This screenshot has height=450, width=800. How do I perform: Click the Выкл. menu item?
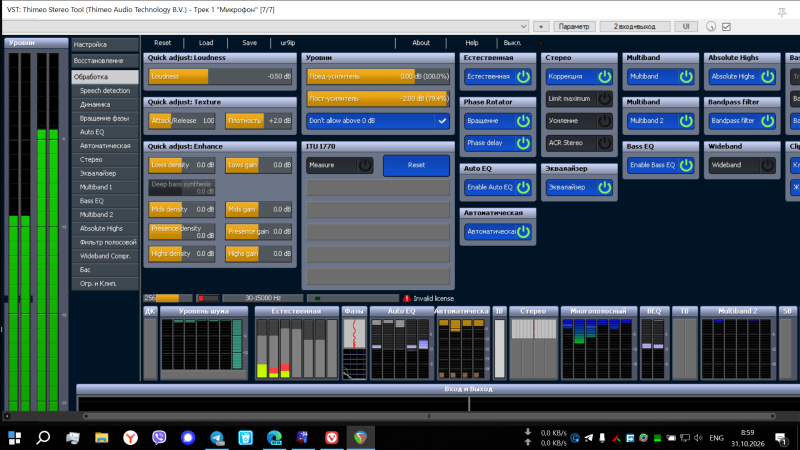click(512, 43)
